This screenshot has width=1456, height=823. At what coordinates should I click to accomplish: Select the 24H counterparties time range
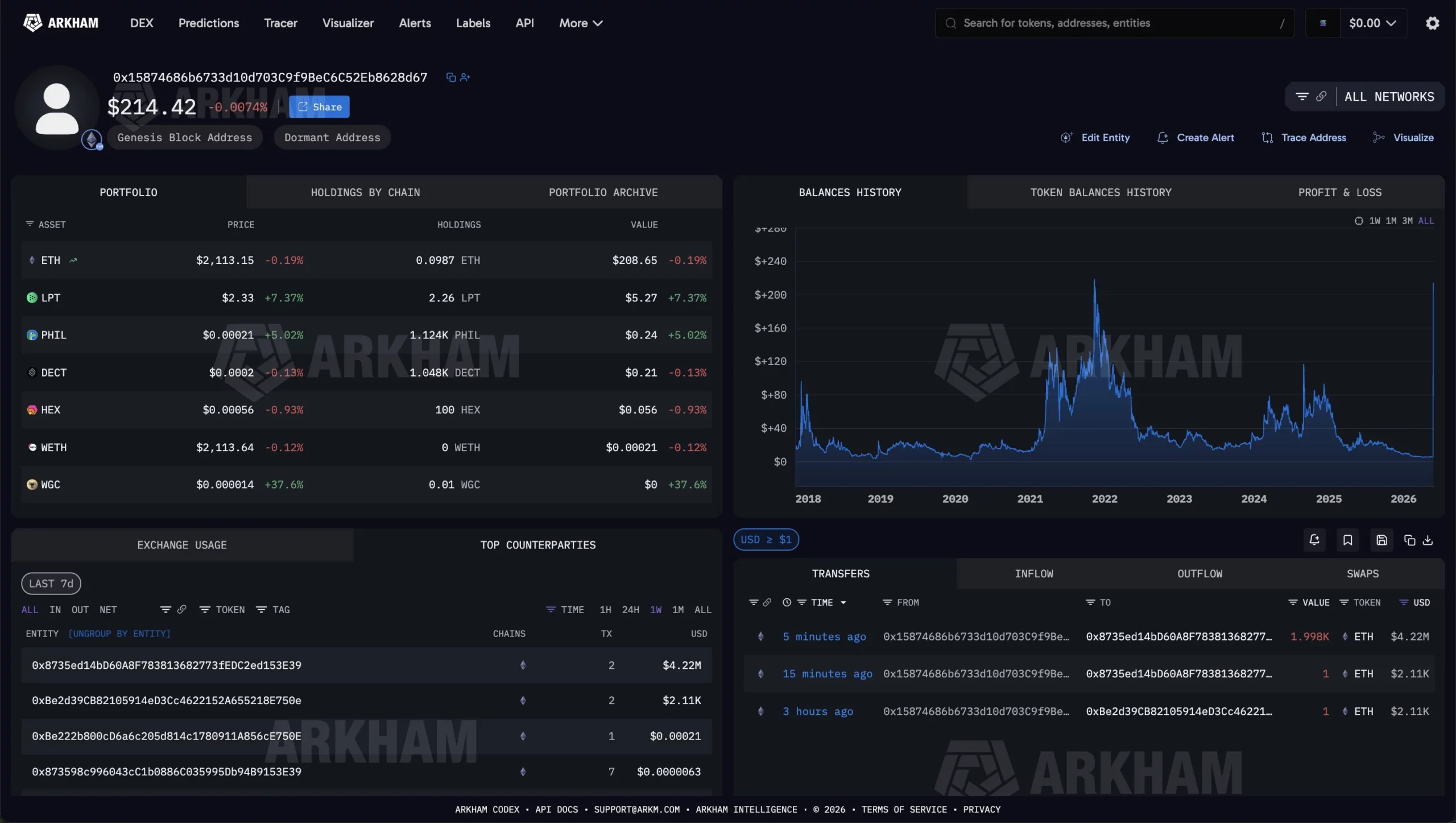(630, 610)
